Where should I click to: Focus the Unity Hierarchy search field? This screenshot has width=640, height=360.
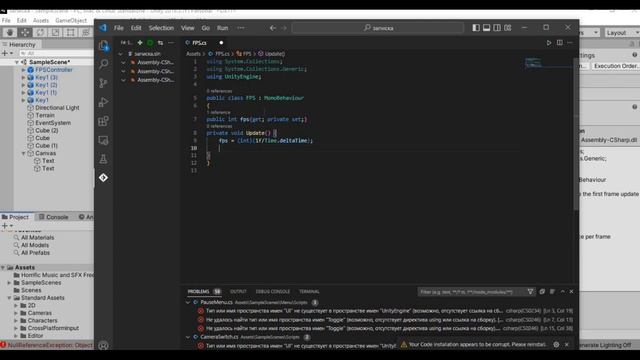tap(56, 53)
